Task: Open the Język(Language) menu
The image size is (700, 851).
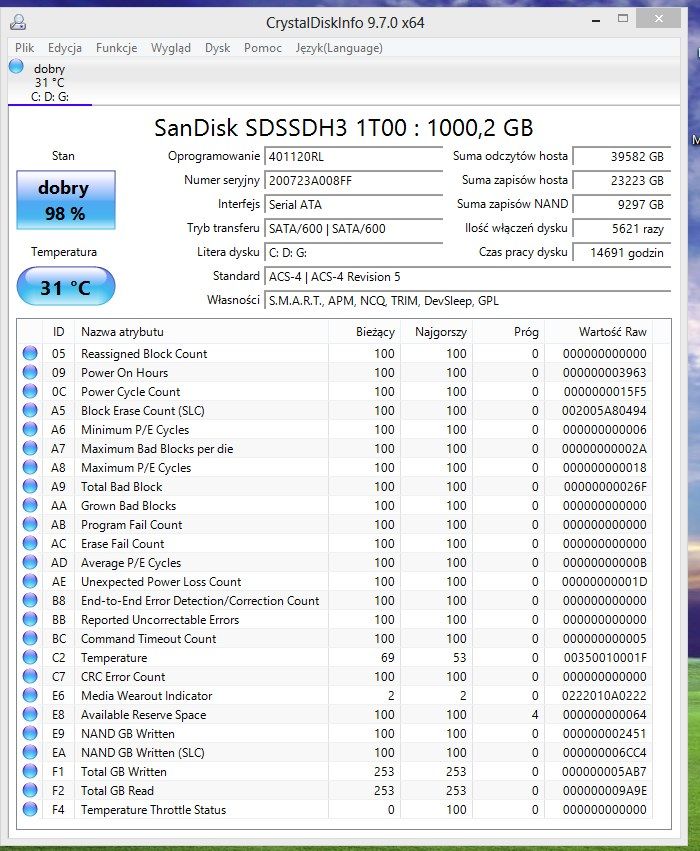Action: [339, 48]
